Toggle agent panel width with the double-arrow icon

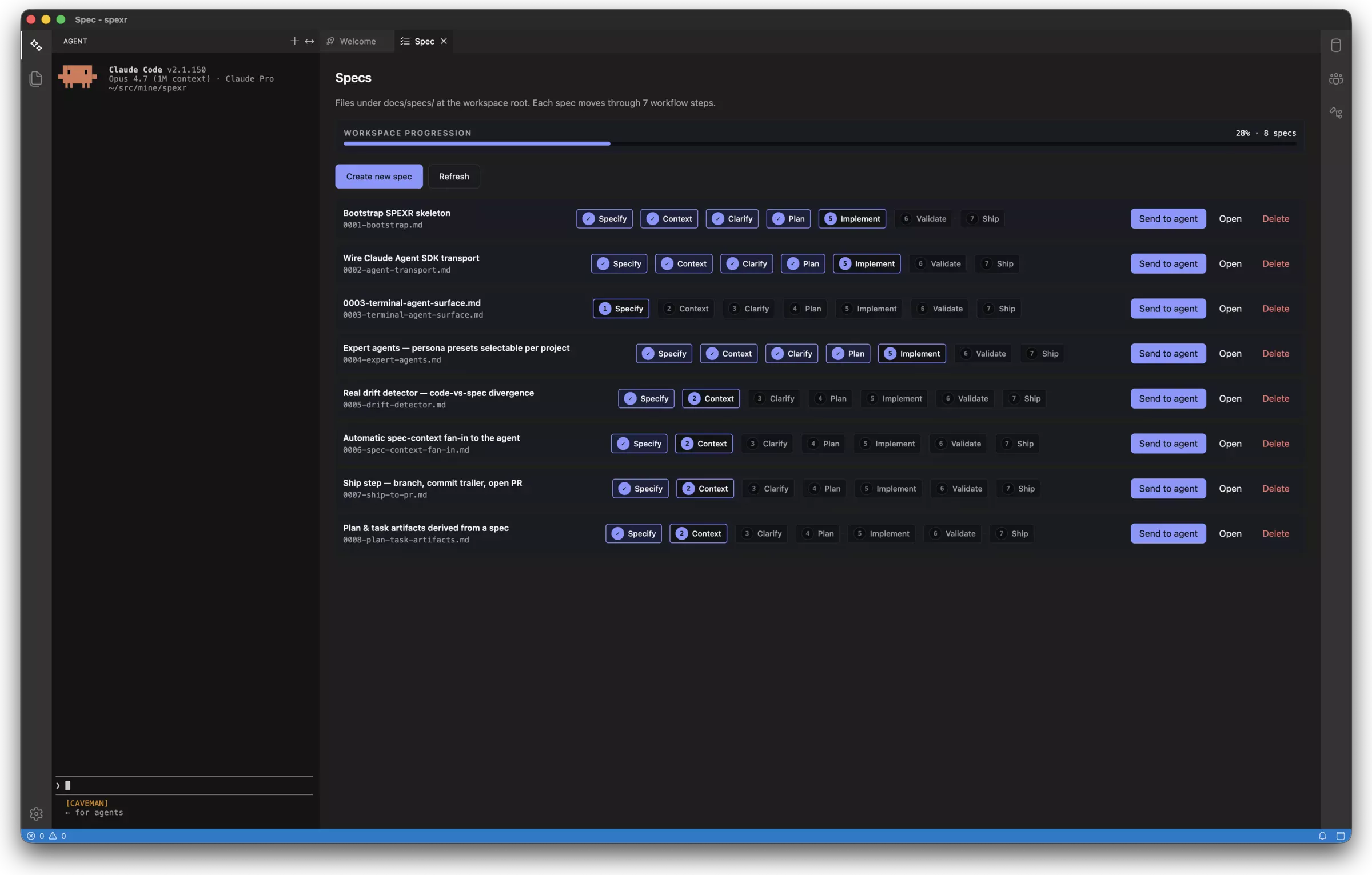click(309, 41)
